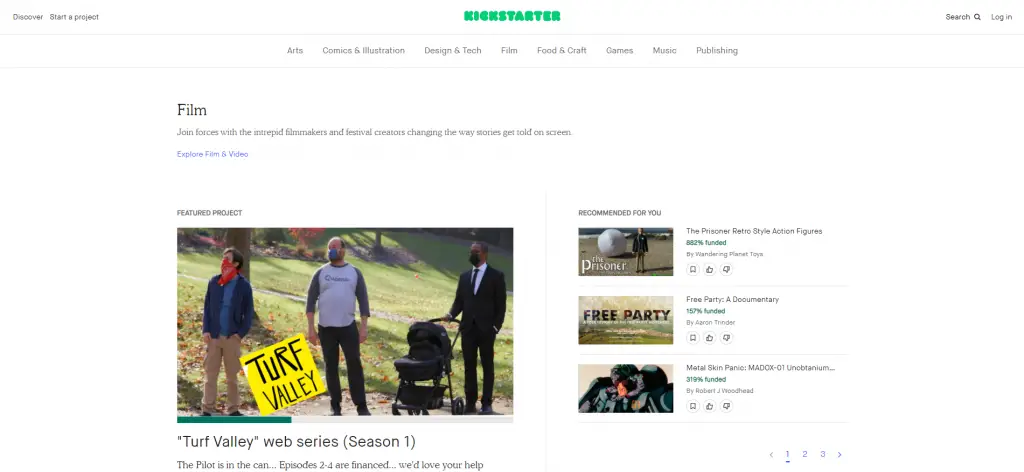Save the Metal Skin Panic project bookmark
Viewport: 1024px width, 472px height.
tap(693, 406)
